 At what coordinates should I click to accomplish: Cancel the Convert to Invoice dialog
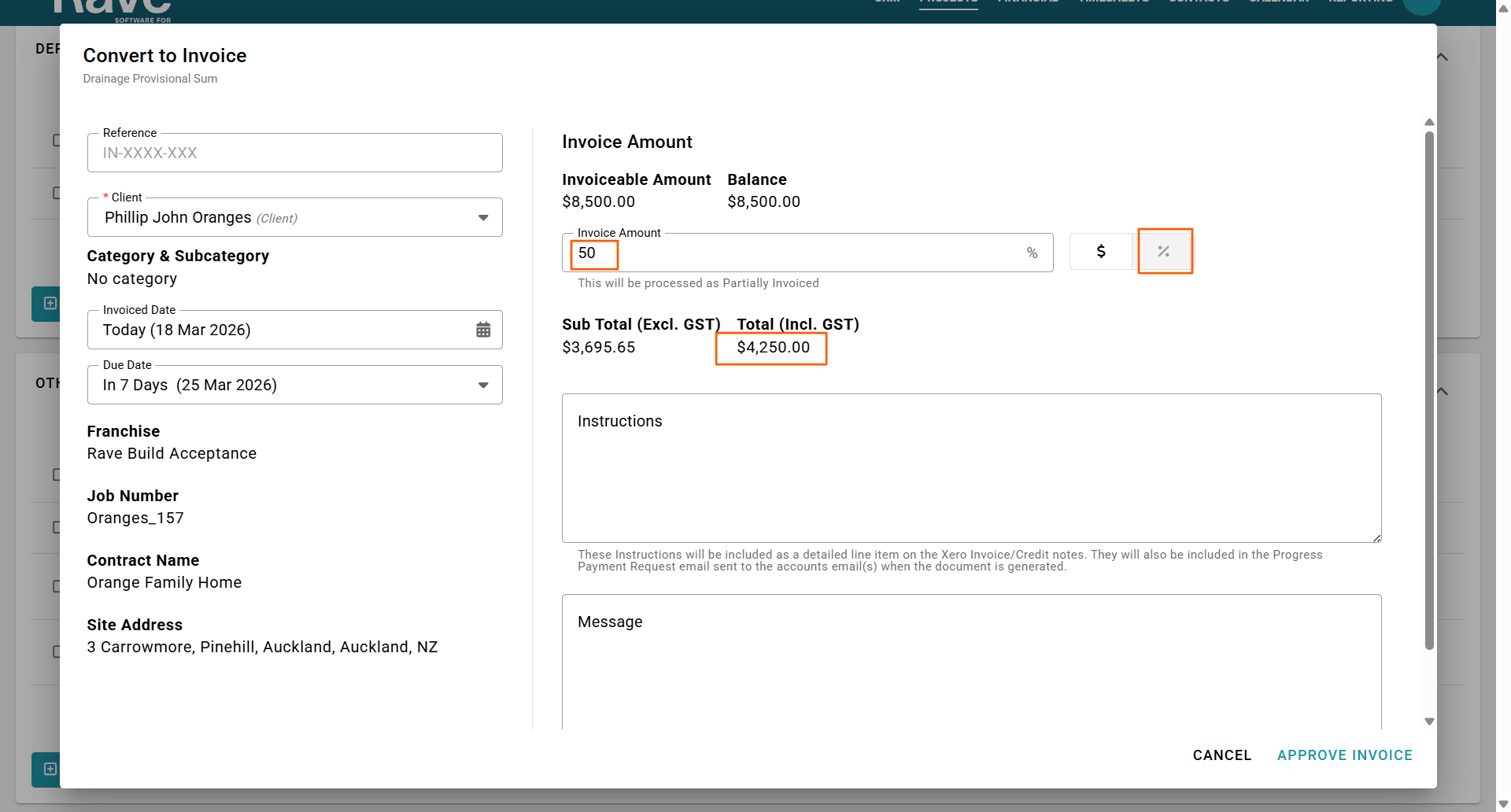(1221, 755)
